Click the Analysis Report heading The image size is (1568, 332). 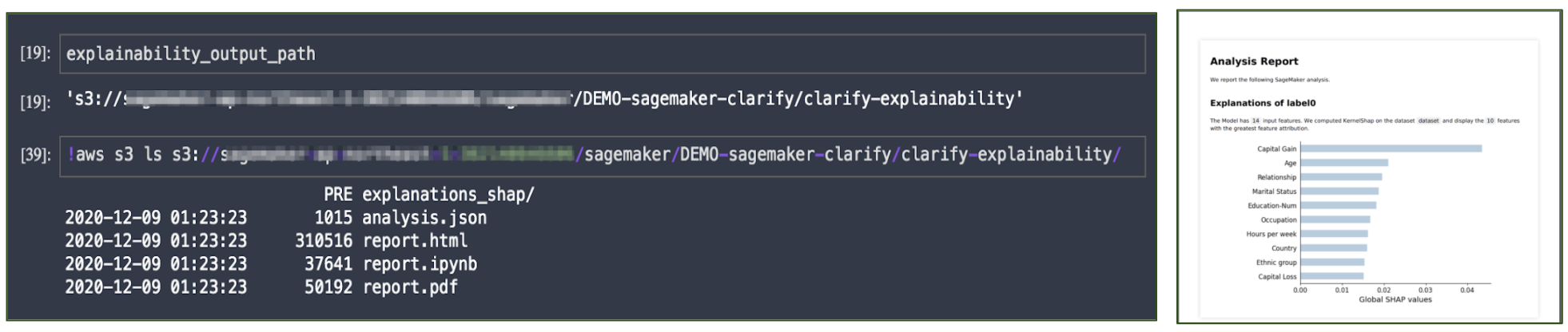click(x=1254, y=61)
